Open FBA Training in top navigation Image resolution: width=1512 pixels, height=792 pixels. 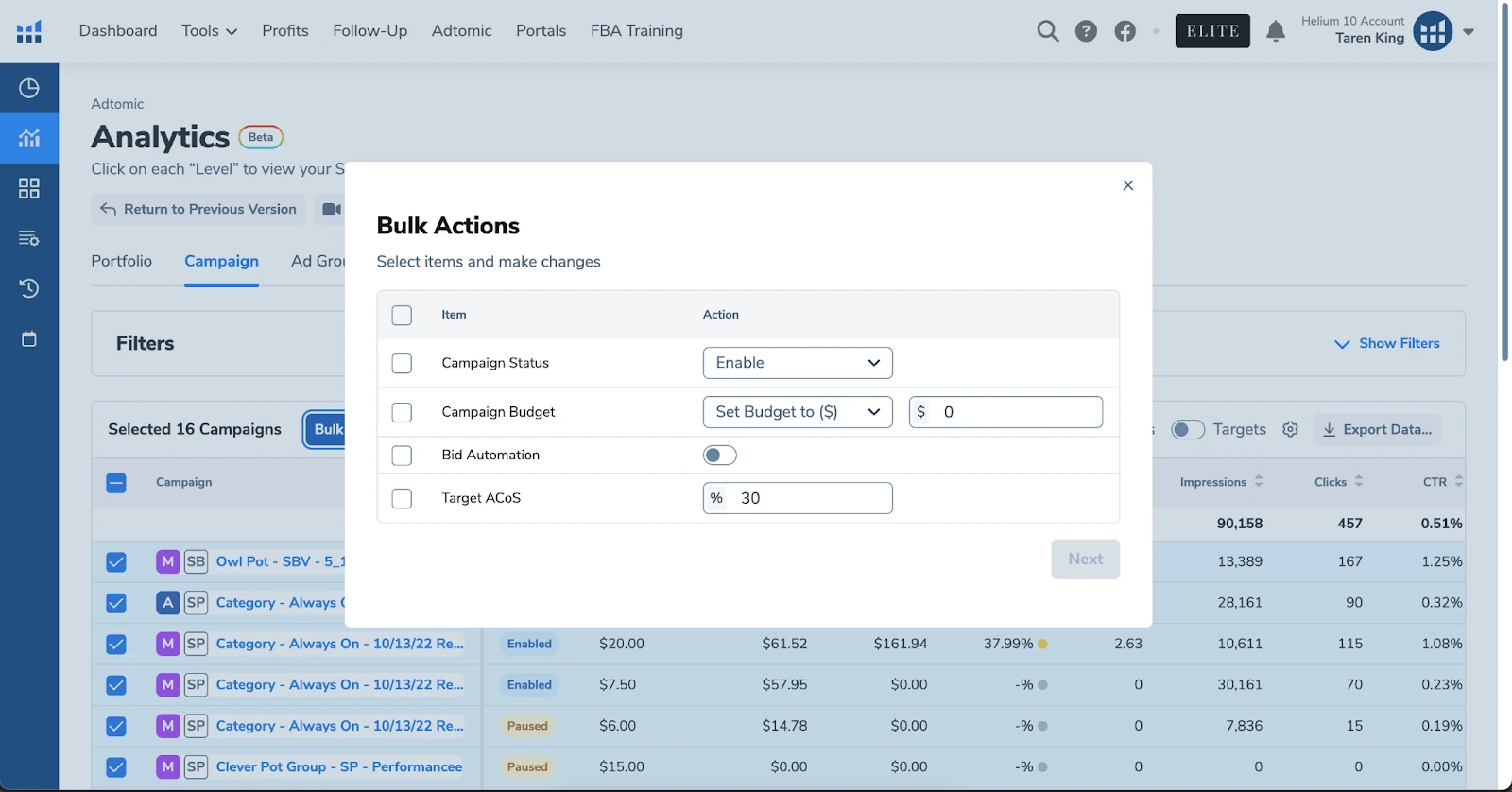[x=637, y=31]
